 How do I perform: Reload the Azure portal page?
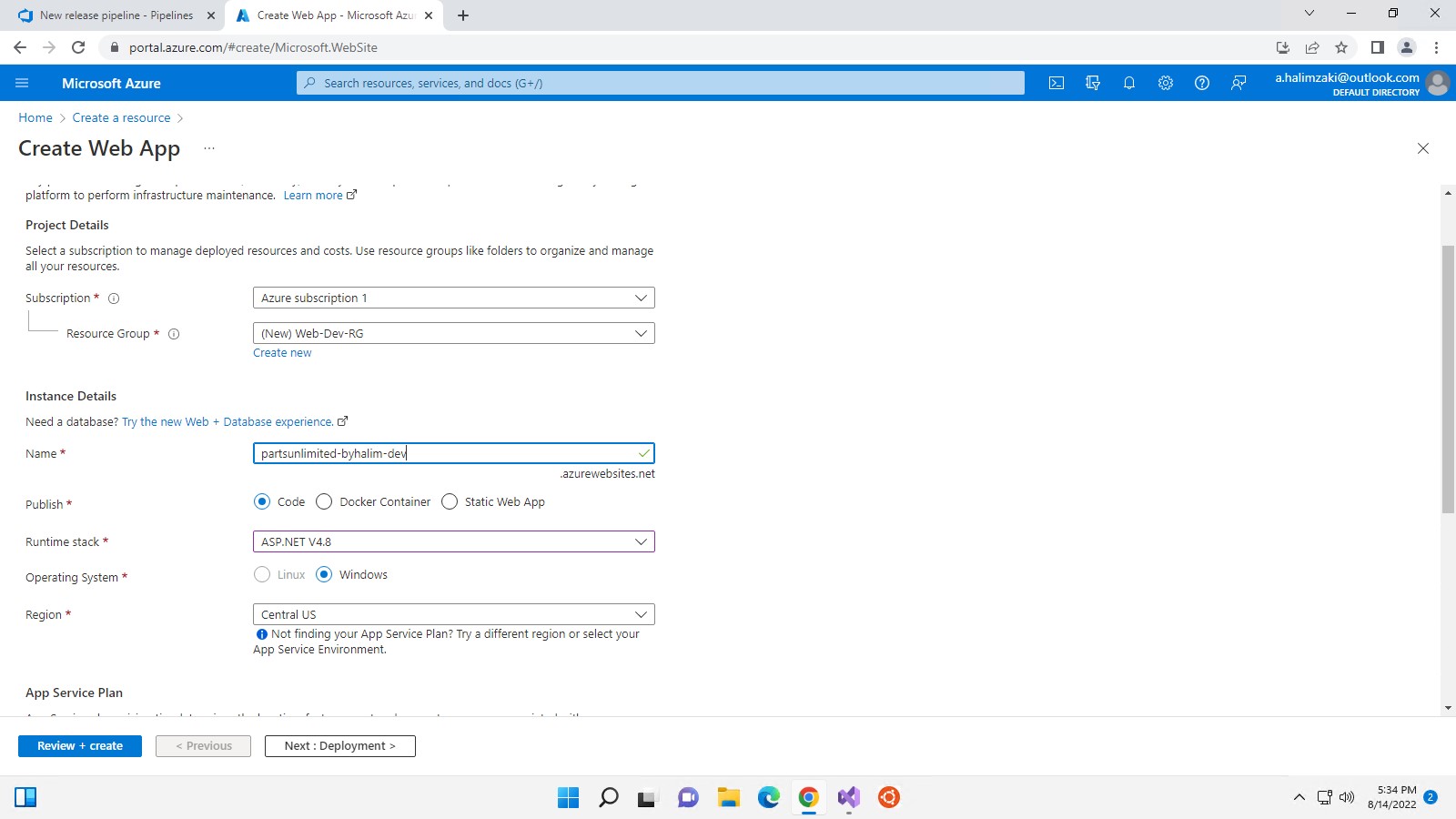78,47
